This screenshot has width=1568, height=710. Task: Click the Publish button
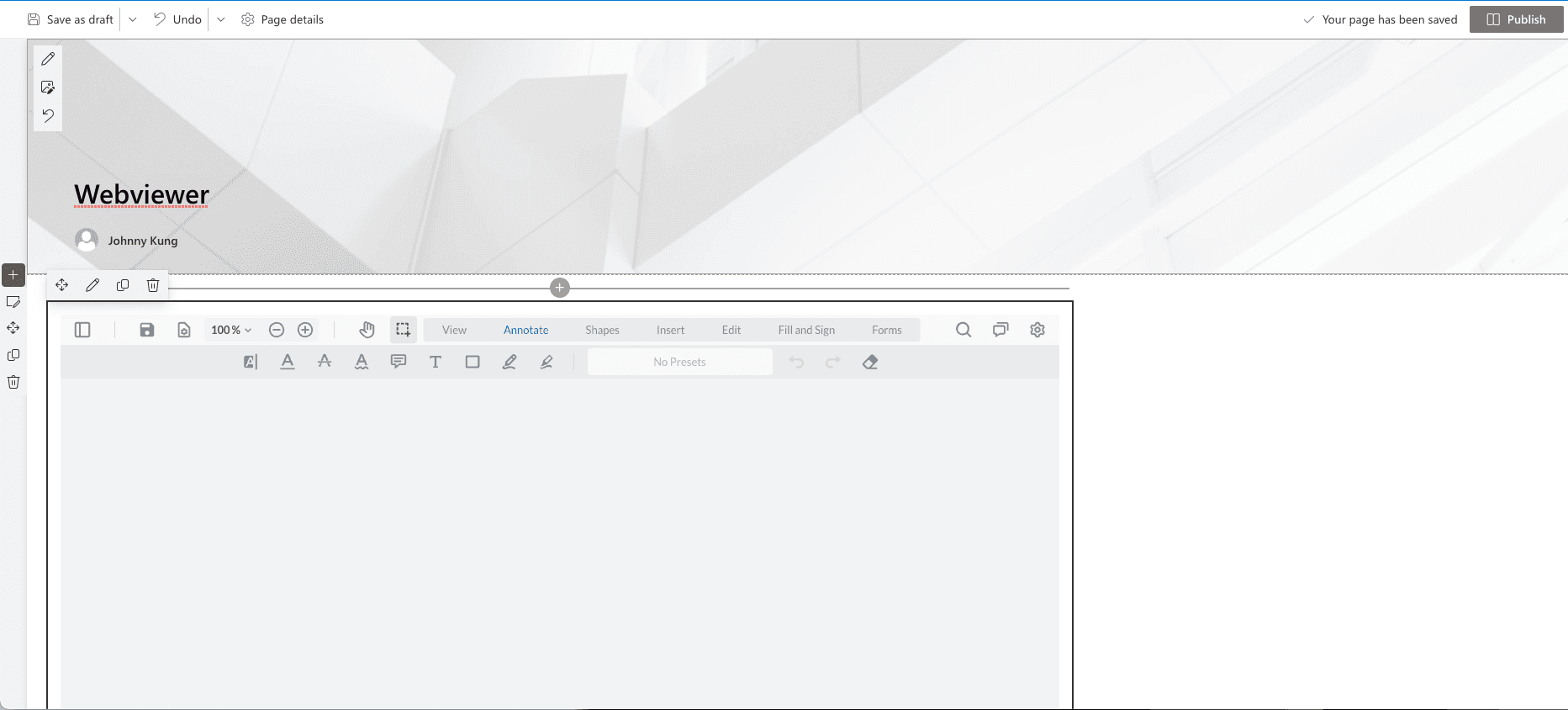1516,19
